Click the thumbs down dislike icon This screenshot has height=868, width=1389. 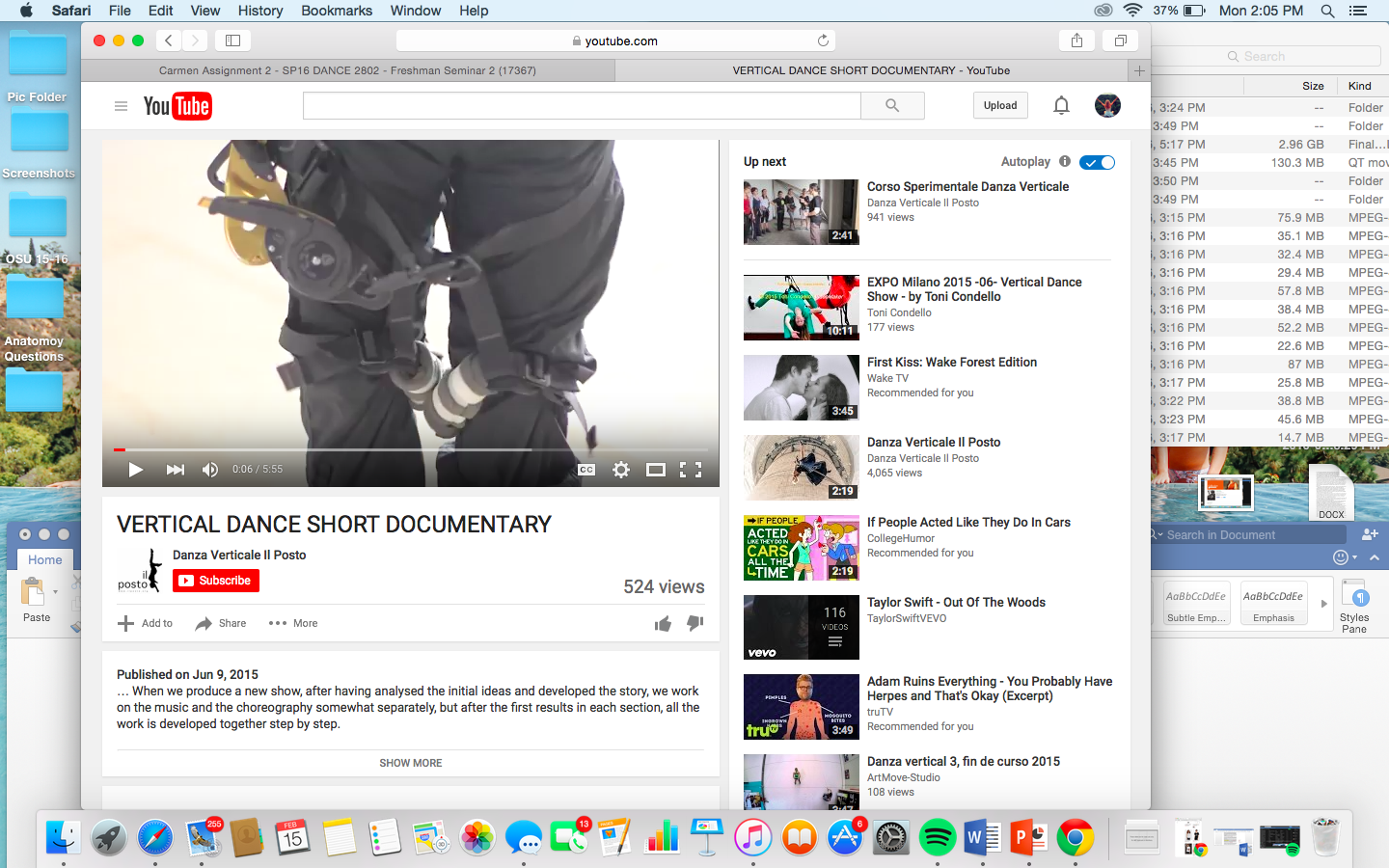coord(694,623)
